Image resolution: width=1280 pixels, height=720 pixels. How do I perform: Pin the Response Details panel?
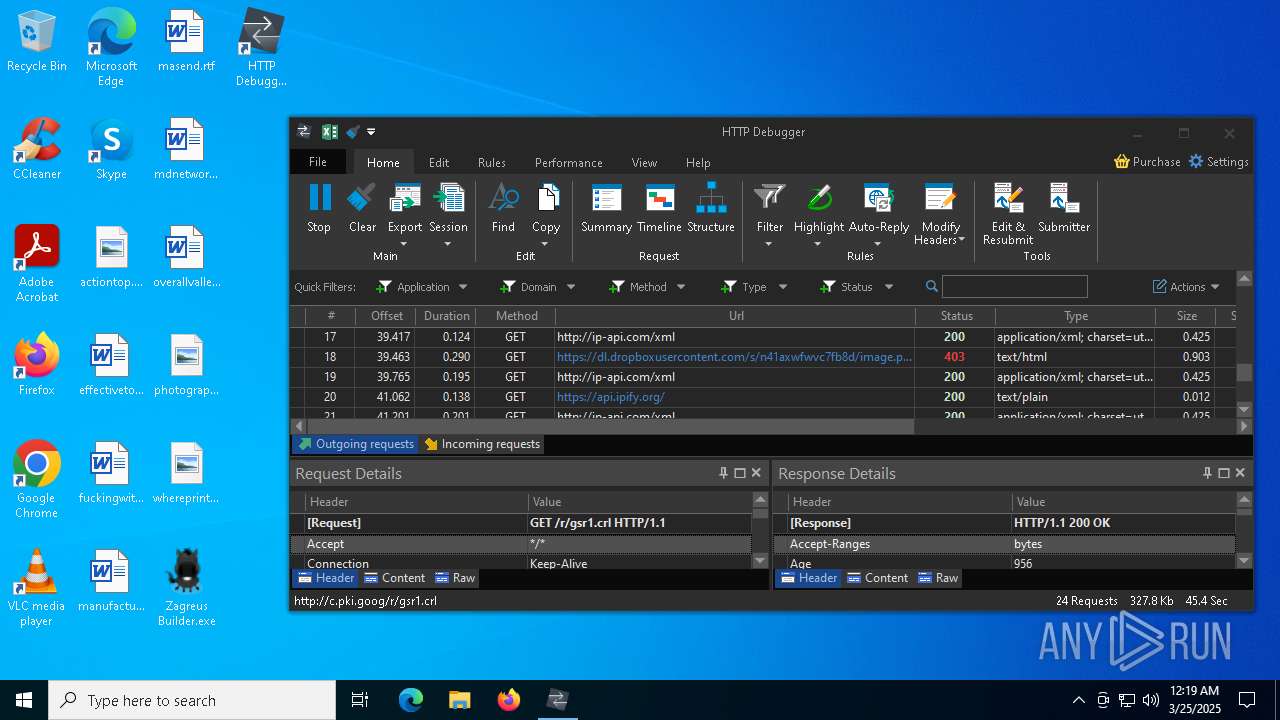[1208, 473]
